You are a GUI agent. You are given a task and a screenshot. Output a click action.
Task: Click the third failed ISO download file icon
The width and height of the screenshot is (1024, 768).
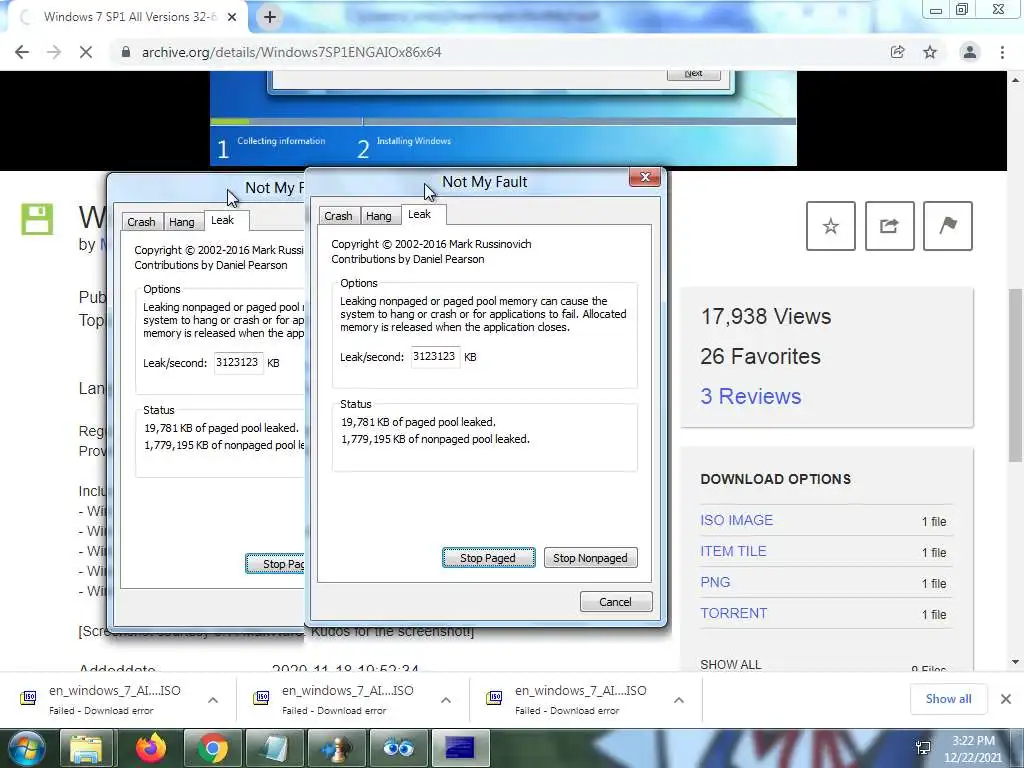point(494,698)
